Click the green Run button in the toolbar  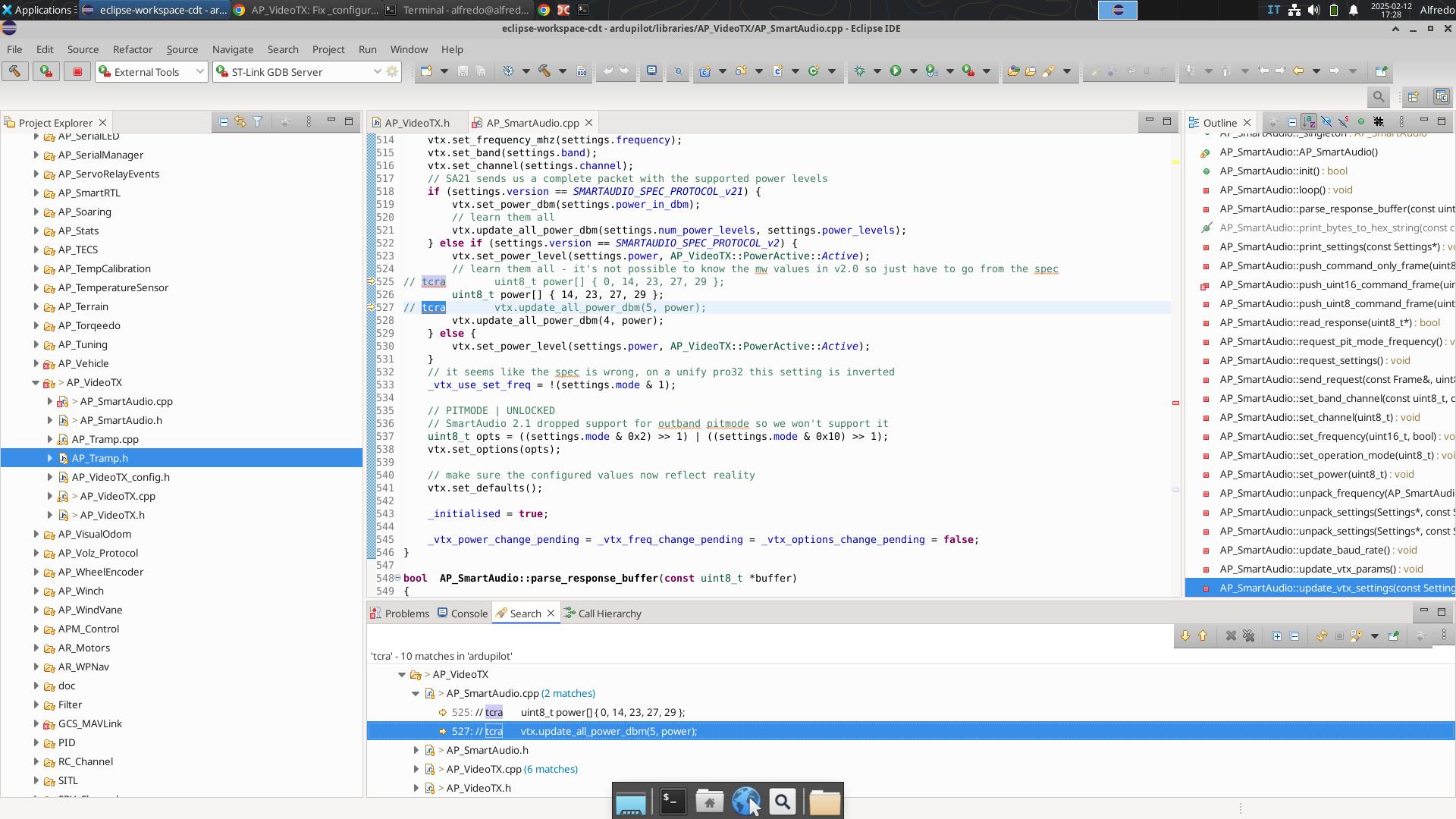pyautogui.click(x=896, y=71)
